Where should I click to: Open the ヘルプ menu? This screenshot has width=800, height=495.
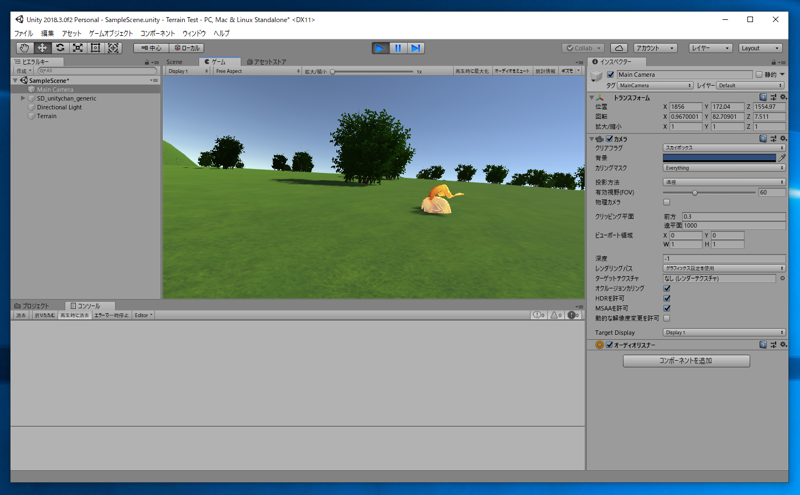coord(221,33)
